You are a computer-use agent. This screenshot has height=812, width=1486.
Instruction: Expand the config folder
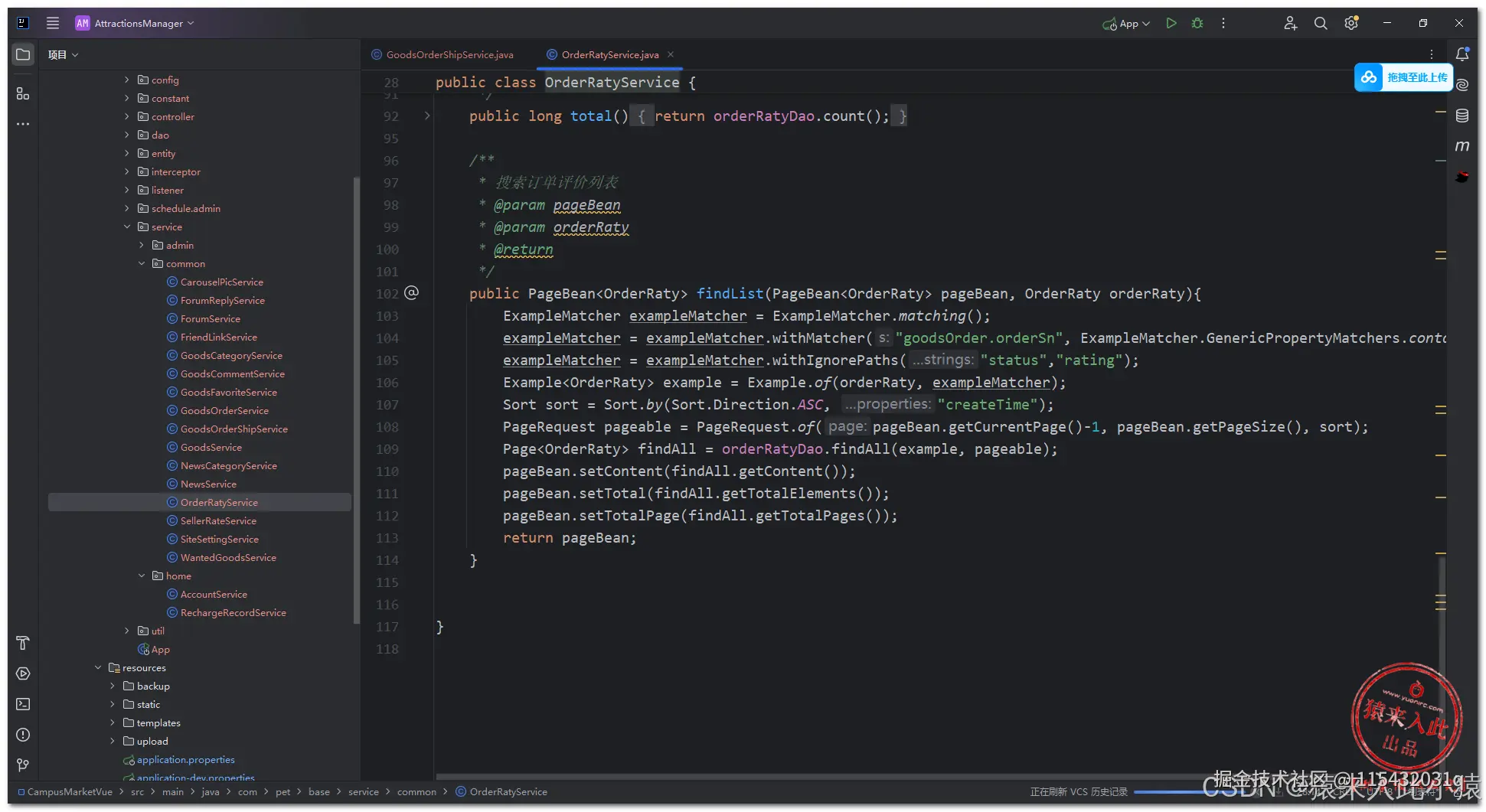pos(127,80)
